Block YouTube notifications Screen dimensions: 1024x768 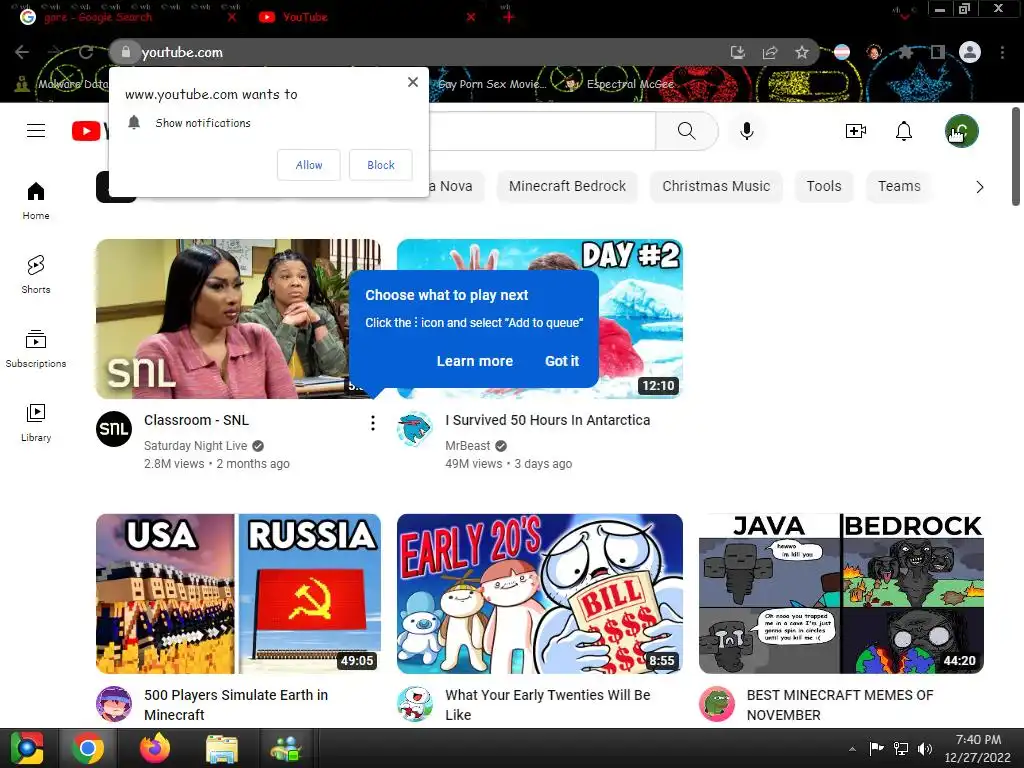point(381,165)
